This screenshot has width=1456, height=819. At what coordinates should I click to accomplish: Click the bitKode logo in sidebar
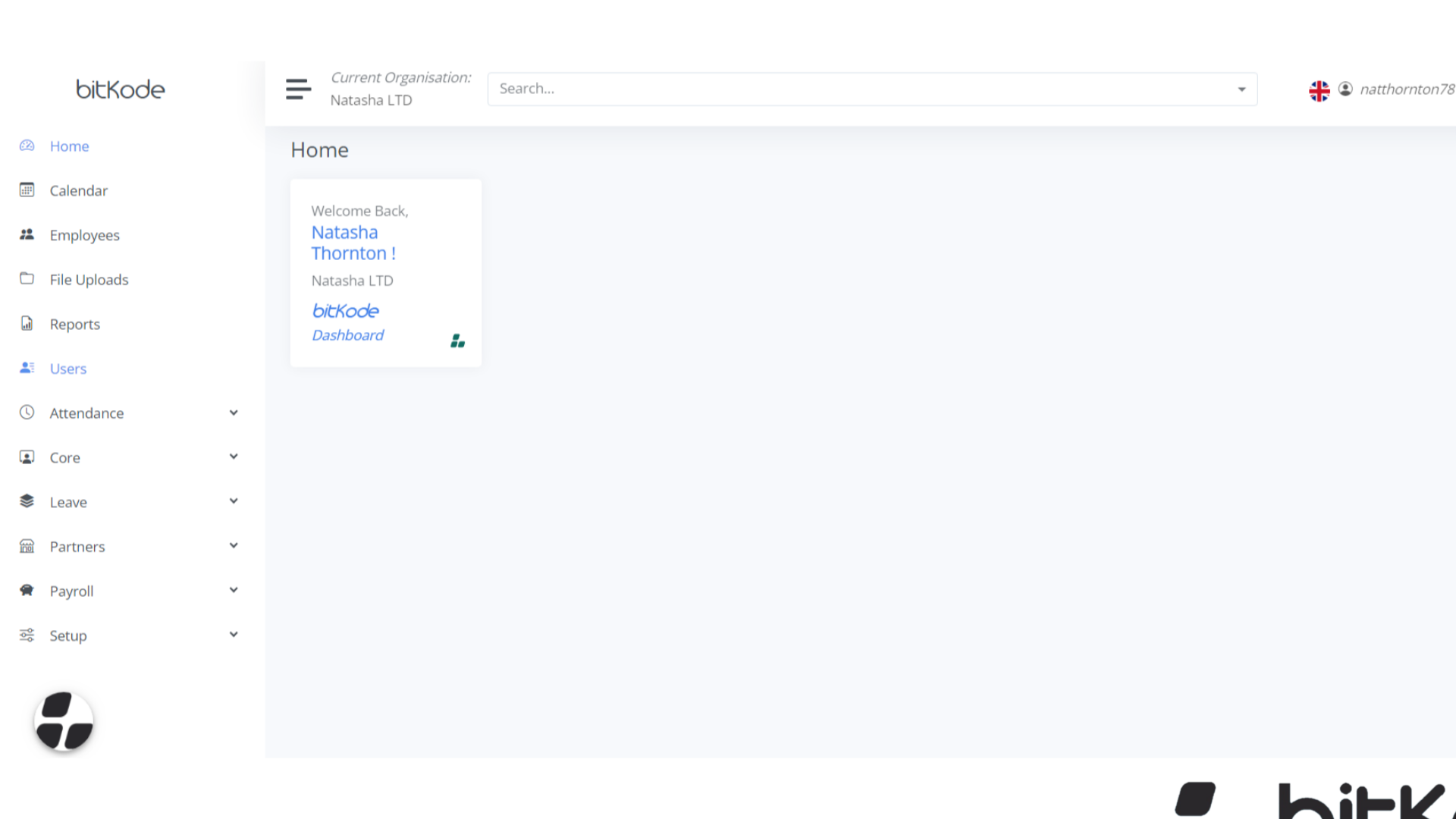pos(120,89)
